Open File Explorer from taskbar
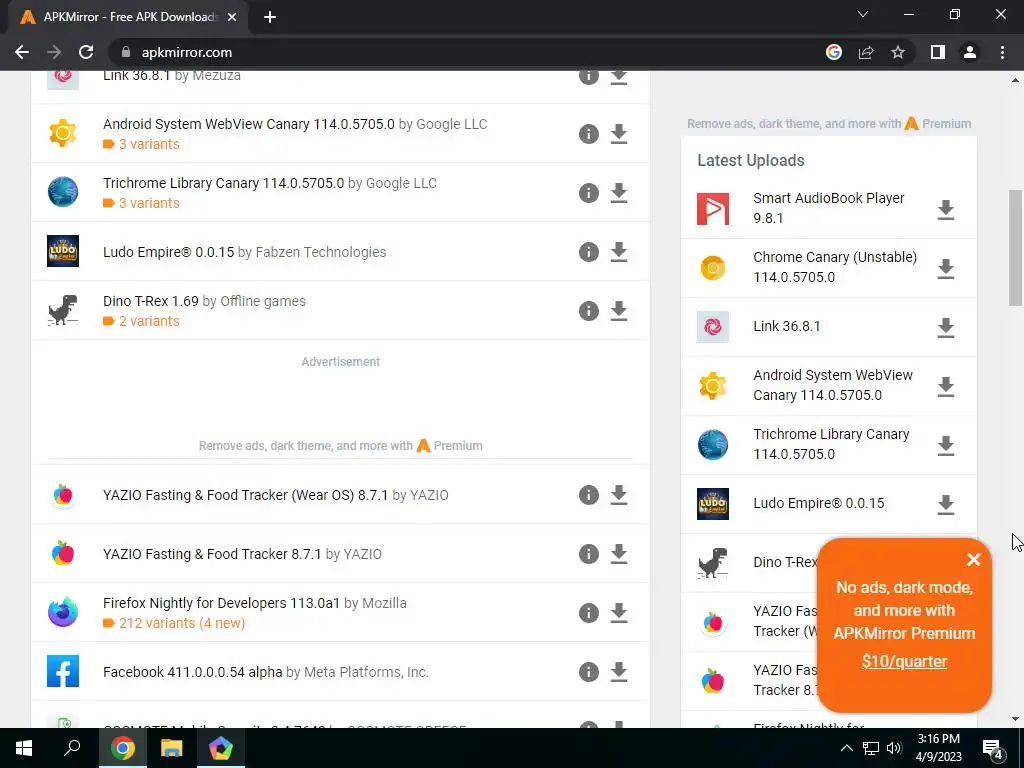This screenshot has width=1024, height=768. click(171, 748)
